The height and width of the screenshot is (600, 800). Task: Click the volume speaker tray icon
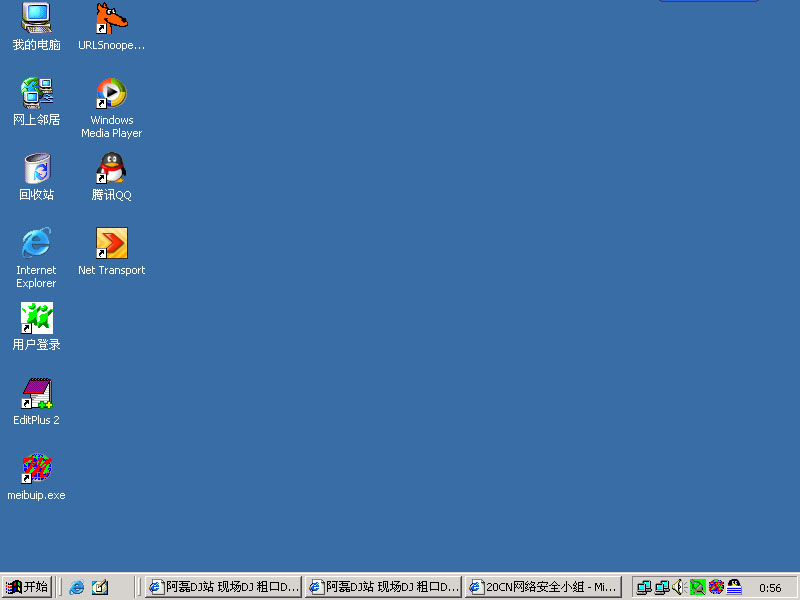[679, 587]
